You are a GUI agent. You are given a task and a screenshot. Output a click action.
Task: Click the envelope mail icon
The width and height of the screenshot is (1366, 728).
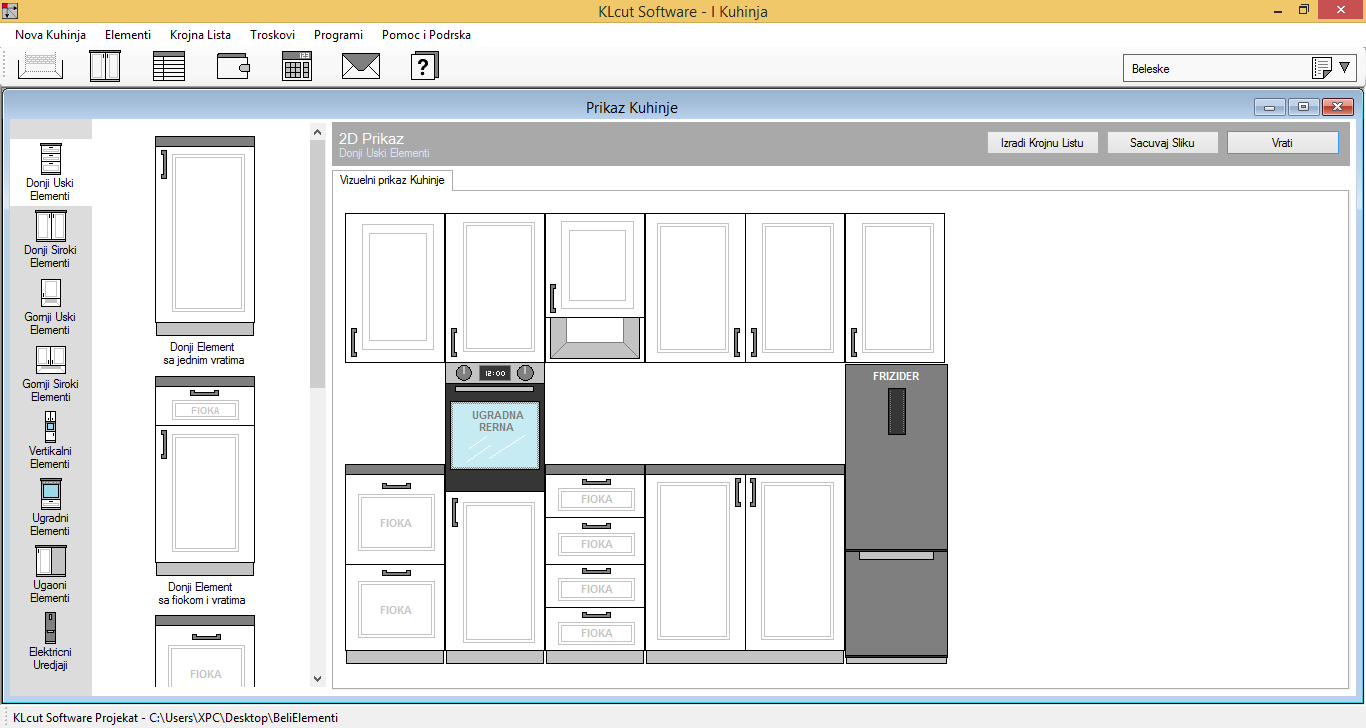point(361,66)
